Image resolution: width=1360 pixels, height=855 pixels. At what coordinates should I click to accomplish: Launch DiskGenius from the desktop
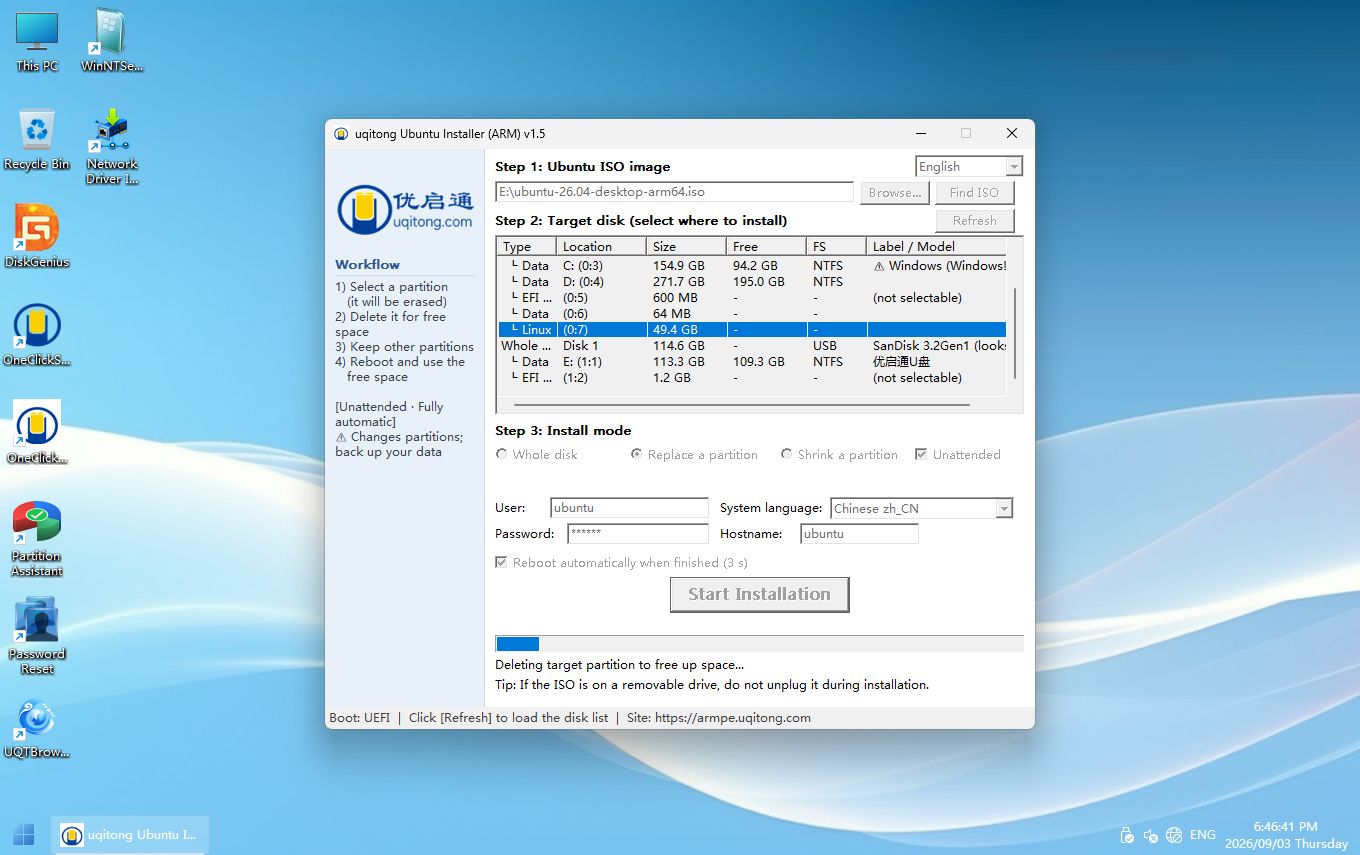pyautogui.click(x=37, y=237)
